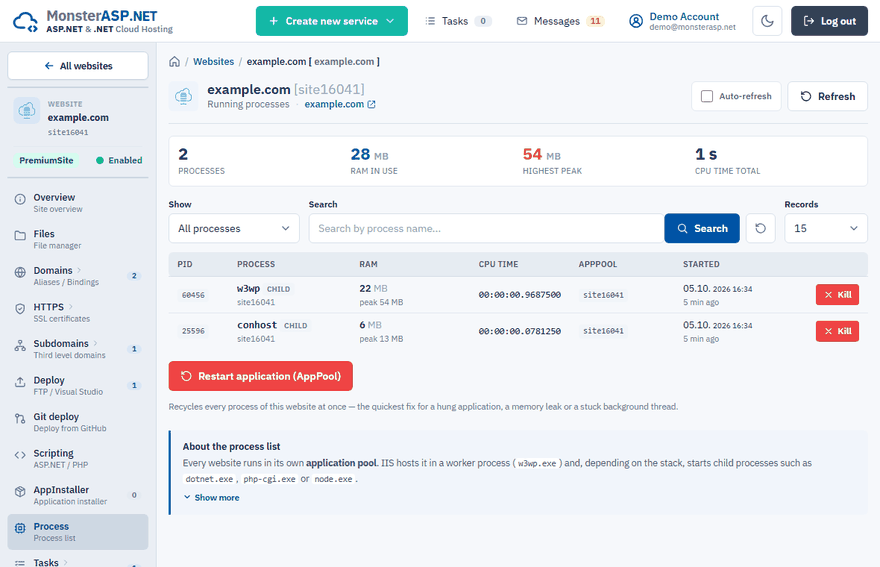This screenshot has width=880, height=567.
Task: Click the Git deploy branch icon
Action: coord(20,418)
